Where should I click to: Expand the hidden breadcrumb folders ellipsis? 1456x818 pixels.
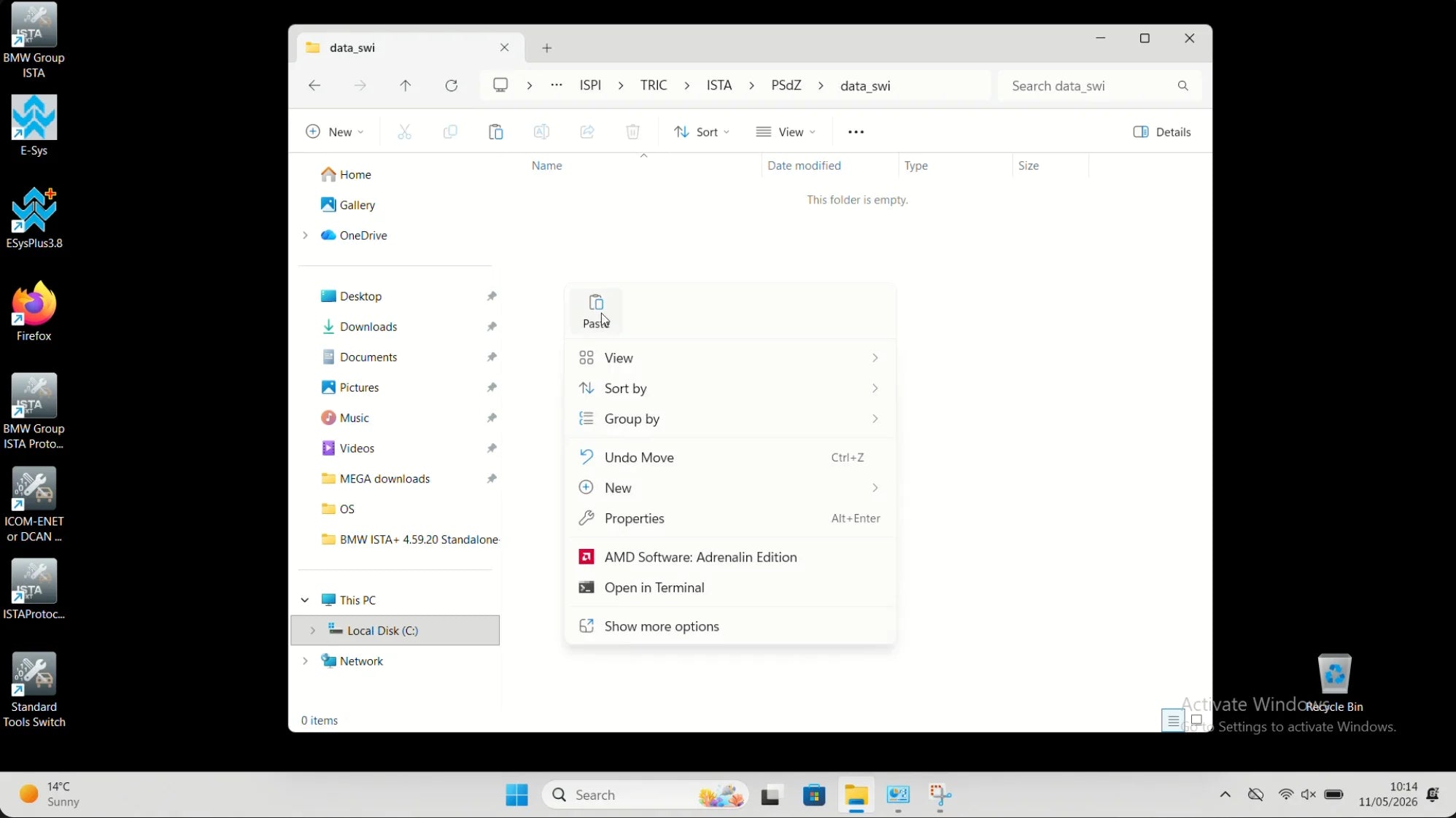click(x=557, y=85)
